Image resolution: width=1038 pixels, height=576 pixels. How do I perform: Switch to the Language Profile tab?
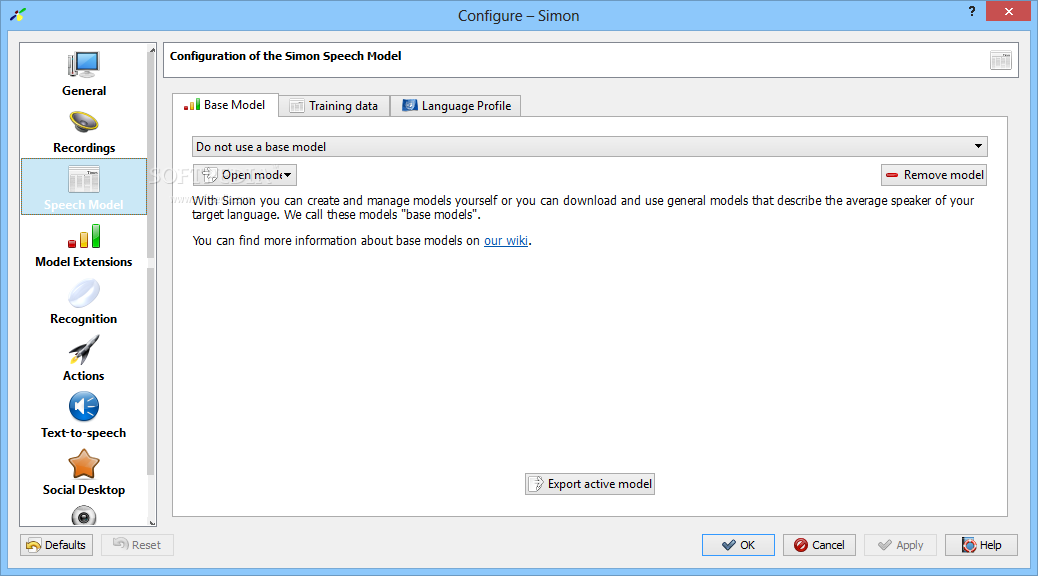click(x=456, y=106)
